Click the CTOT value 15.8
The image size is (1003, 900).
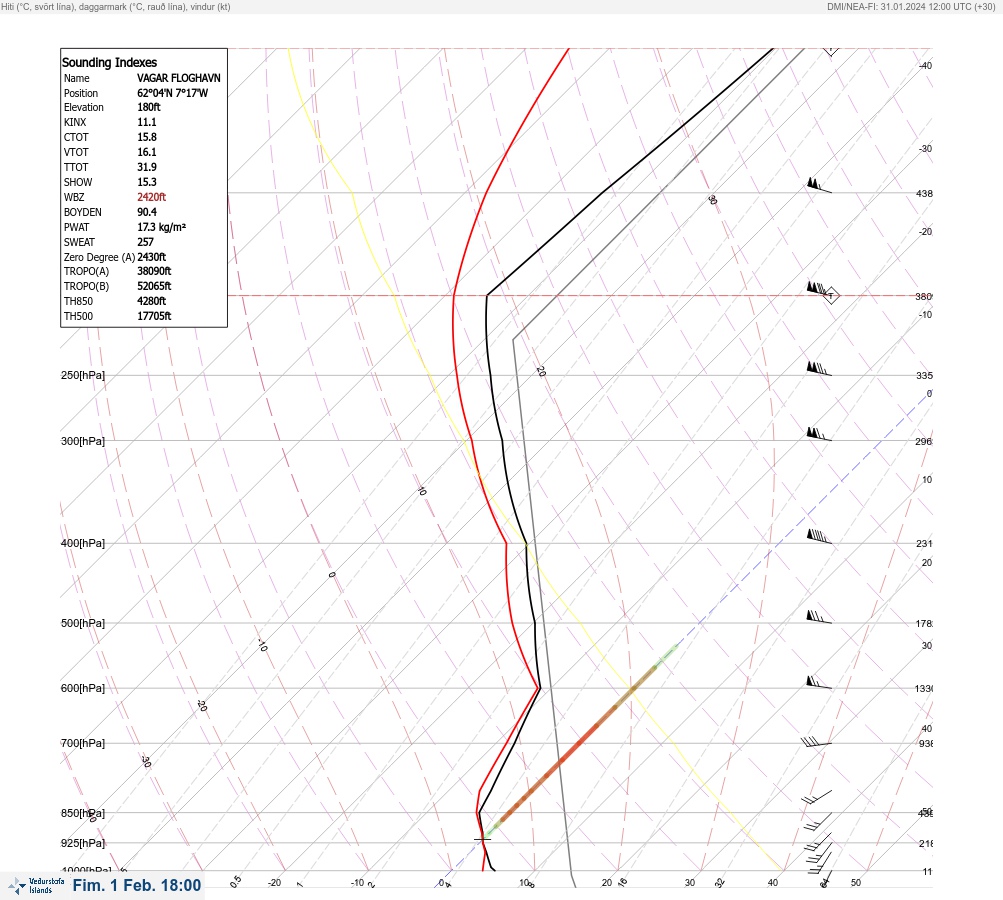click(146, 137)
